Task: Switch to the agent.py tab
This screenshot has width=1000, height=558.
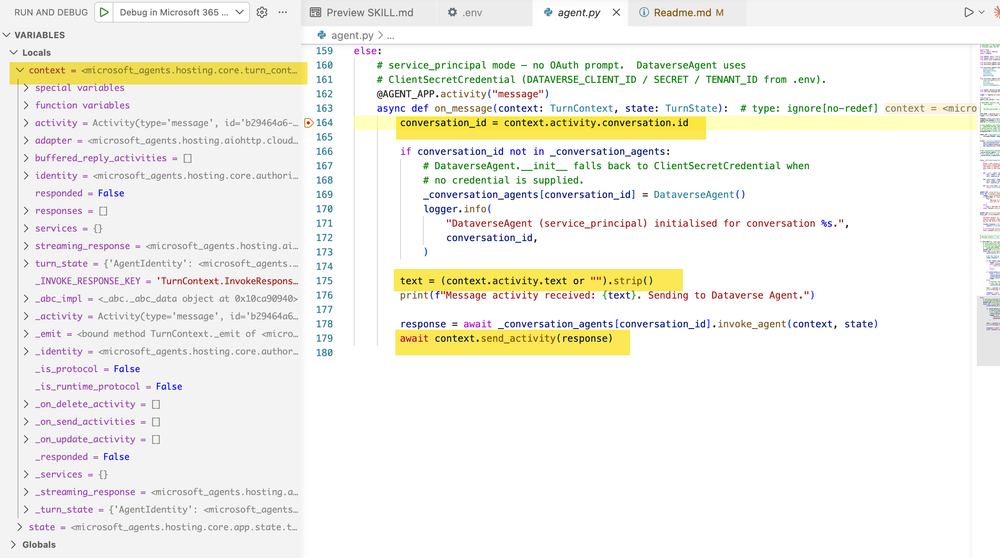Action: pos(579,12)
